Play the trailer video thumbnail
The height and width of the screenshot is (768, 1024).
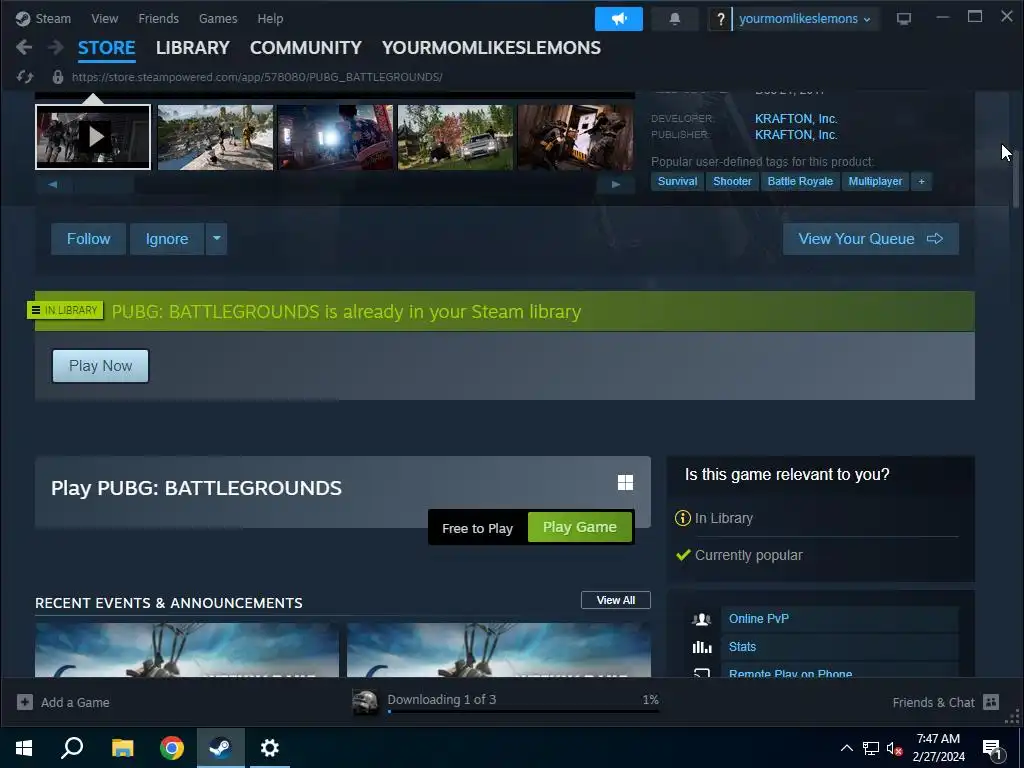tap(93, 136)
